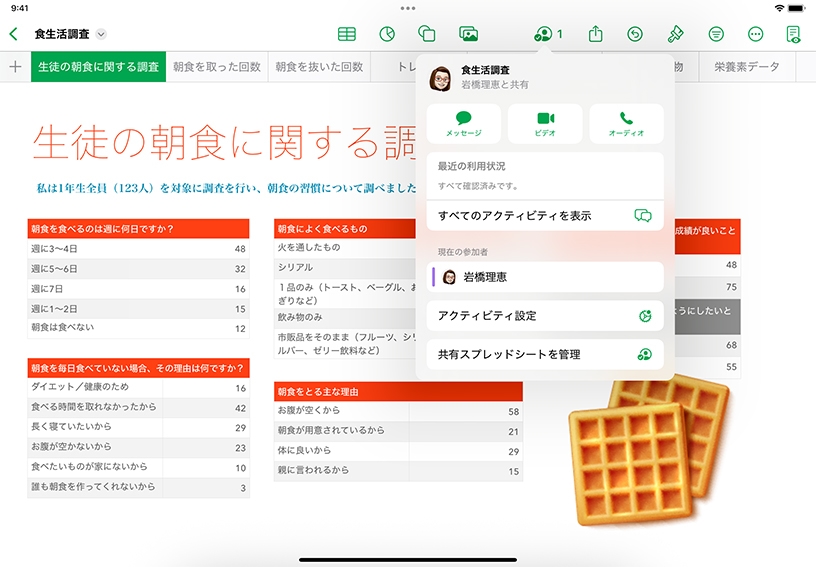
Task: Go back using the green chevron
Action: tap(13, 34)
